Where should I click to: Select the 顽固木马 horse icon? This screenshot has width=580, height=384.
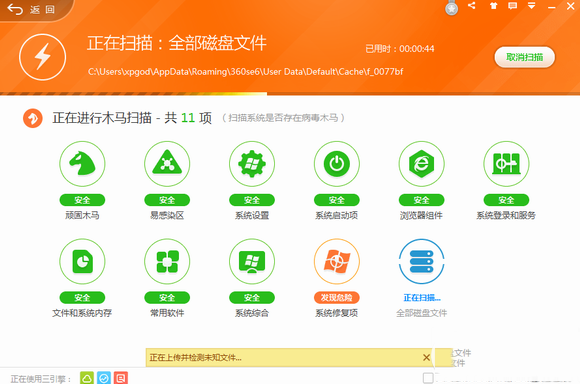[82, 164]
